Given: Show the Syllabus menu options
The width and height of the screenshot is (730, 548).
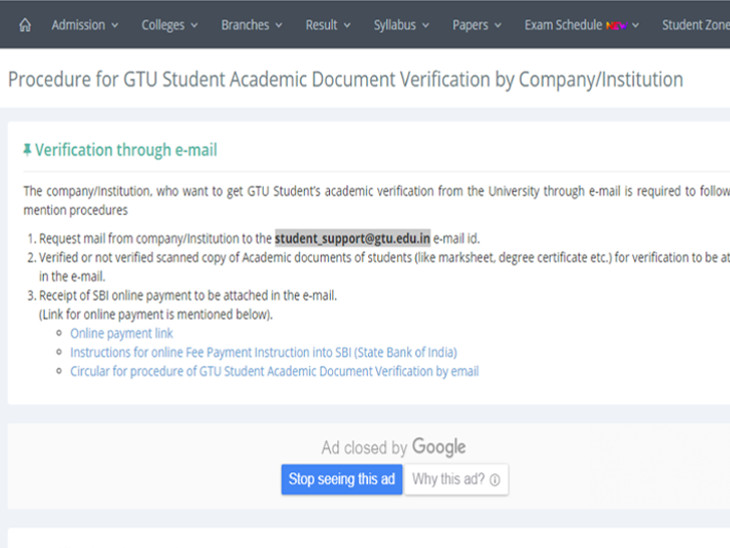Looking at the screenshot, I should [401, 25].
